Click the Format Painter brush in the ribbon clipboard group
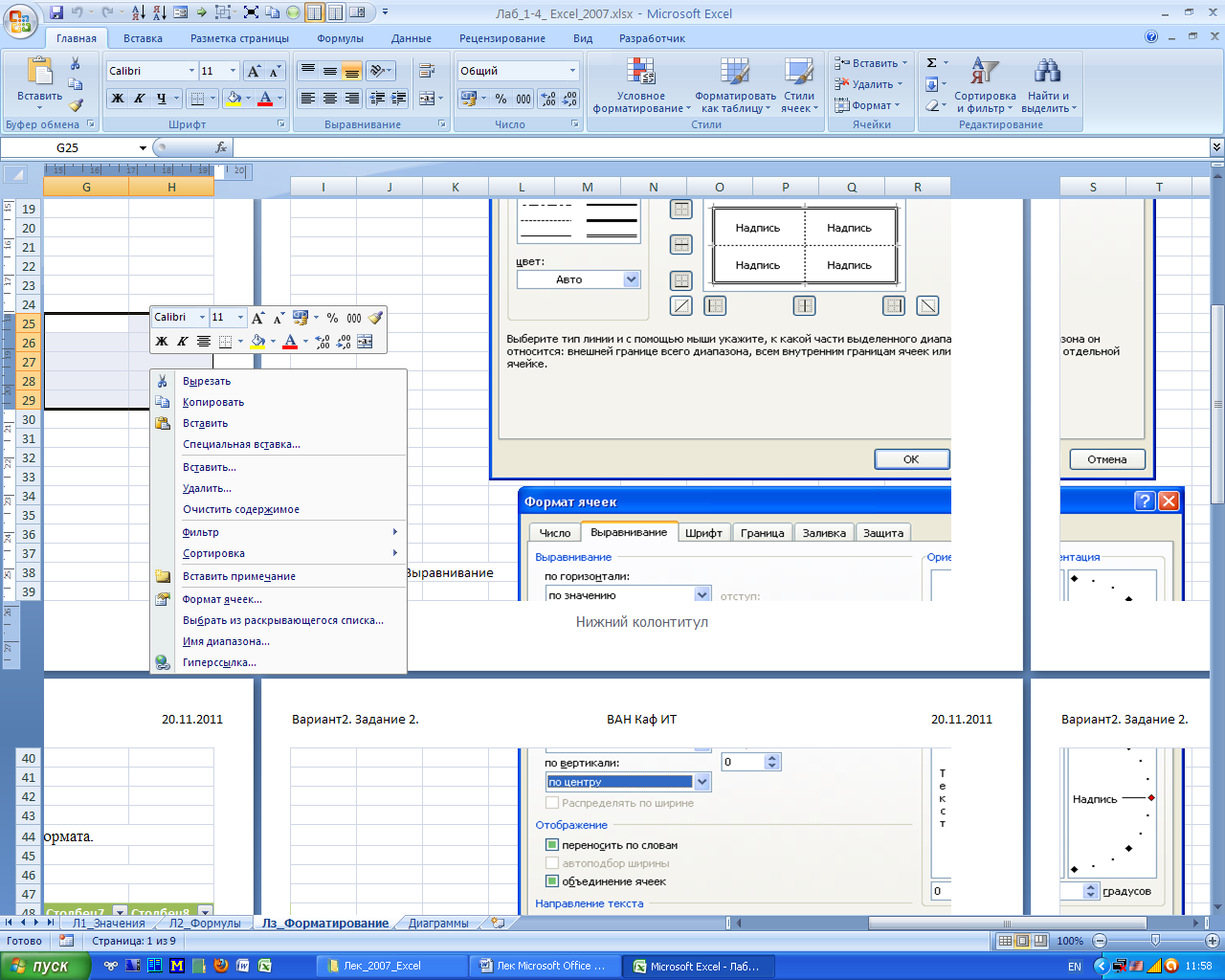 (x=76, y=105)
